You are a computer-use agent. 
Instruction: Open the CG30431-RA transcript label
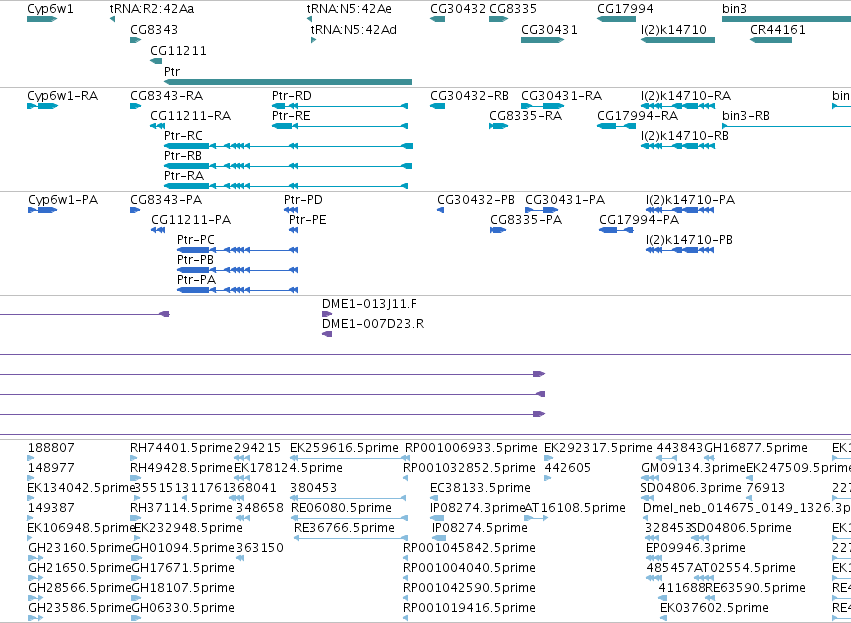[561, 96]
